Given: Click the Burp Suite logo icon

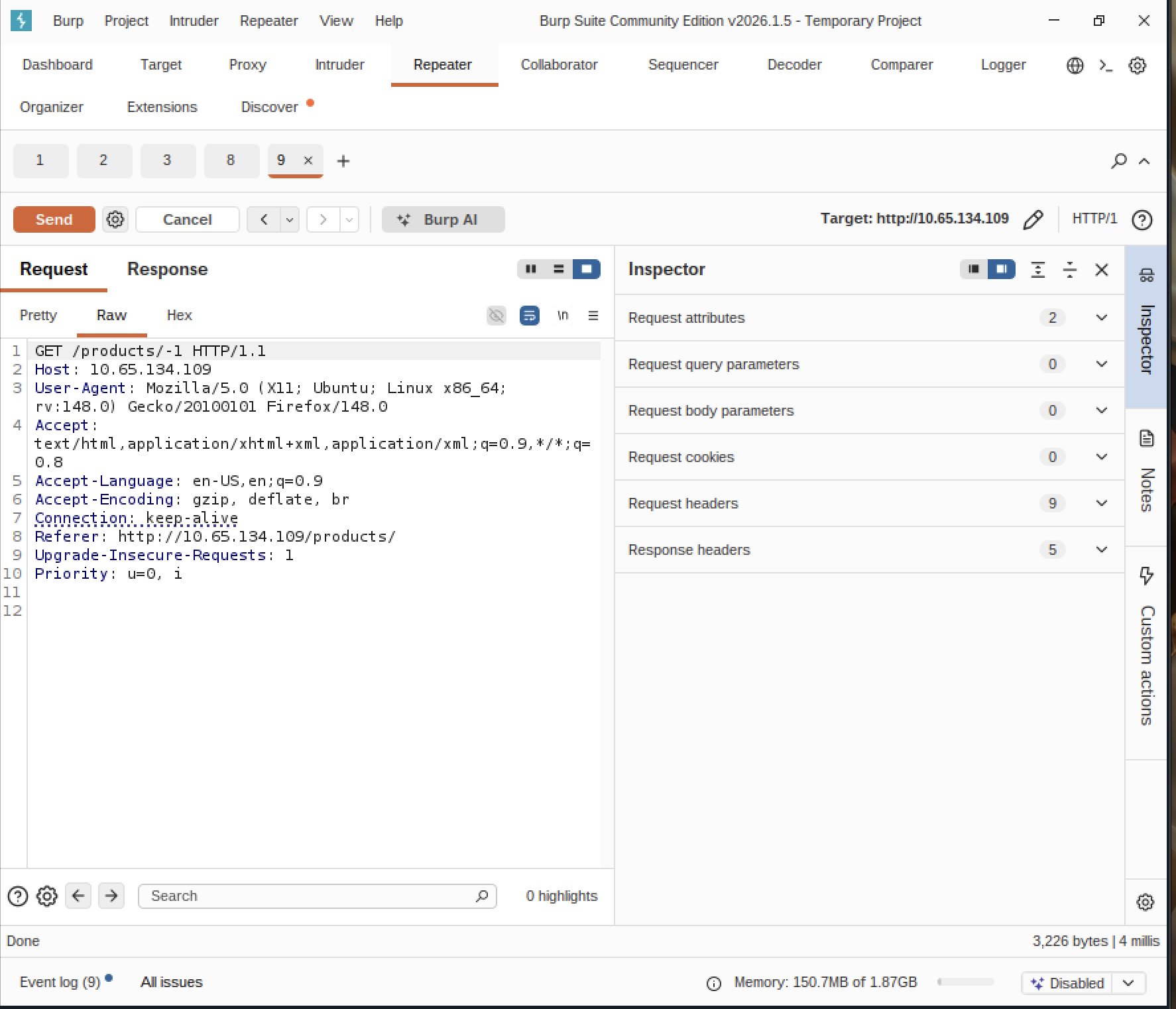Looking at the screenshot, I should pos(21,21).
